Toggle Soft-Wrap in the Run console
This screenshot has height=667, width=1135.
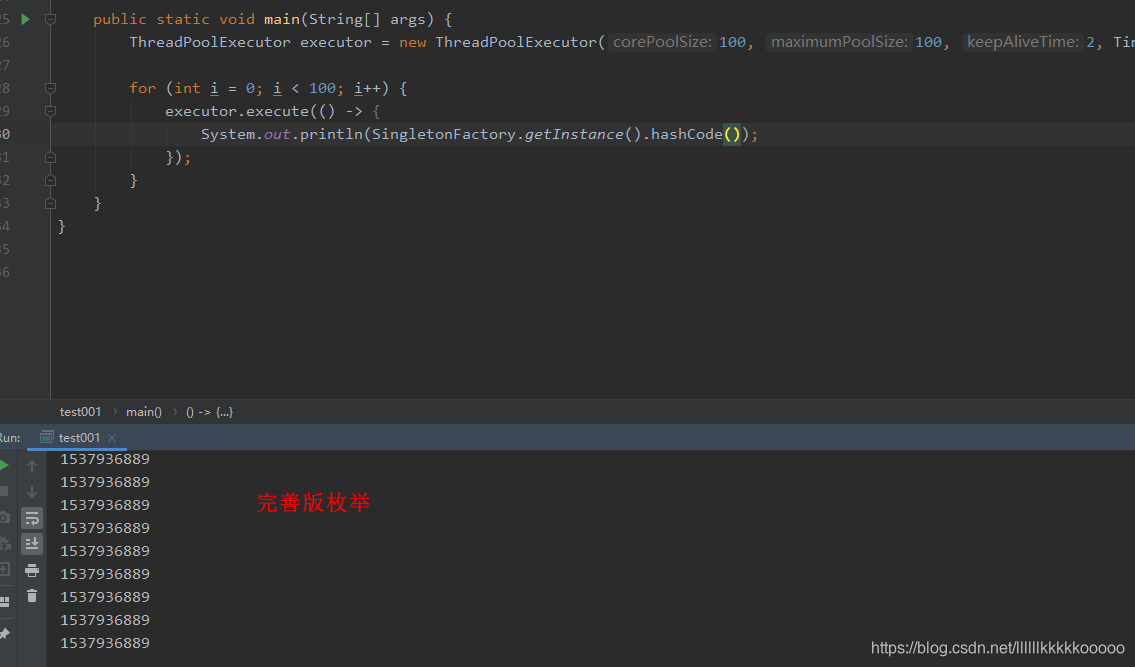click(x=32, y=519)
